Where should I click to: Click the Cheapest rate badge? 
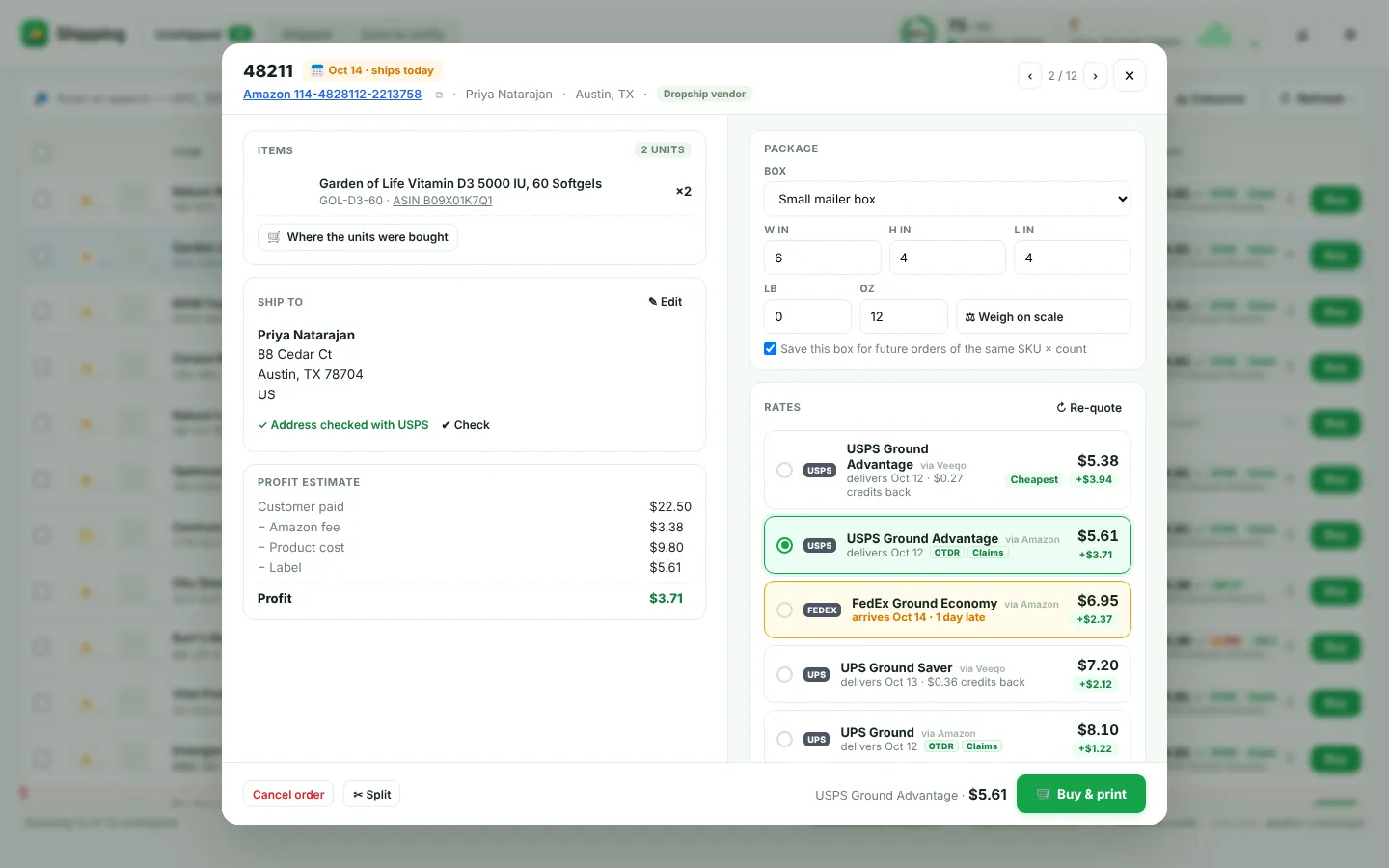1034,480
